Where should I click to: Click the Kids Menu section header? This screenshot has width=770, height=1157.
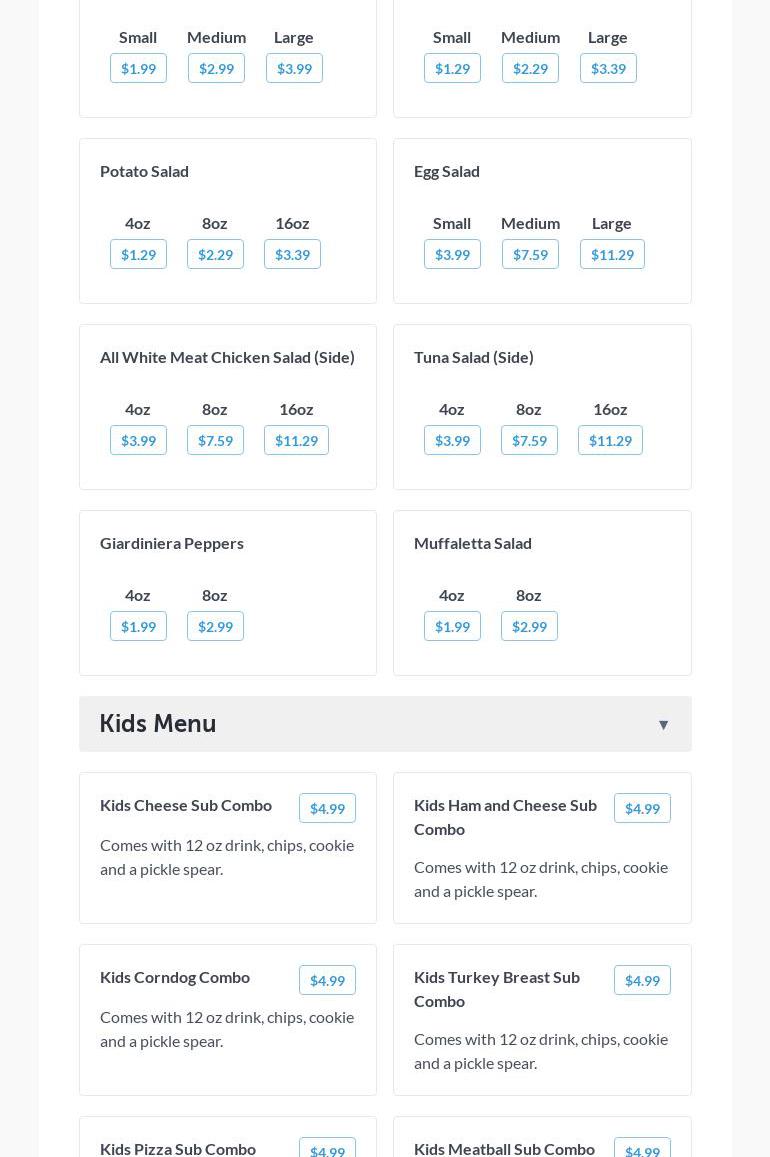click(x=158, y=724)
